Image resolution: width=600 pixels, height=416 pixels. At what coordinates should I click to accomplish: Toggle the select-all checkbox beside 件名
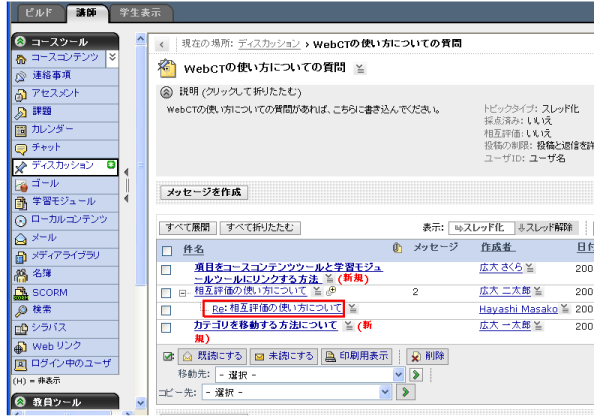pos(167,251)
